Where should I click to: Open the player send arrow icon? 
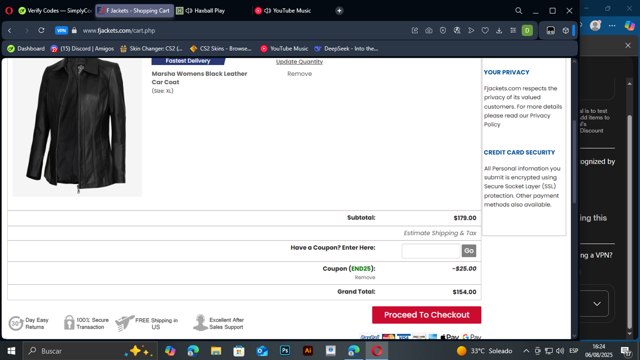tap(471, 31)
